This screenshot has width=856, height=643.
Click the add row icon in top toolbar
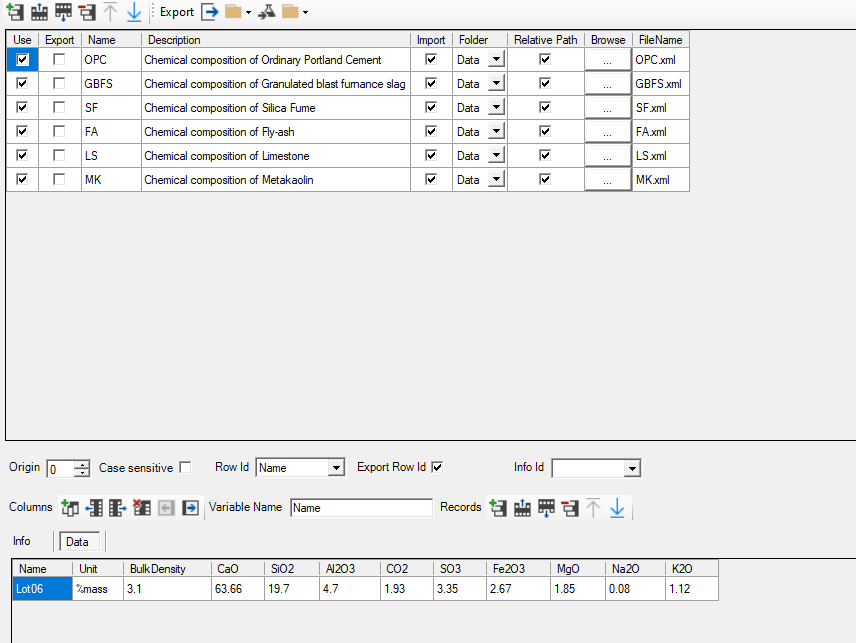15,13
